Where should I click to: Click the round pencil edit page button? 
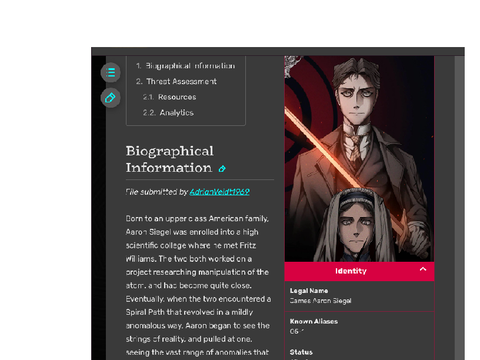[110, 98]
